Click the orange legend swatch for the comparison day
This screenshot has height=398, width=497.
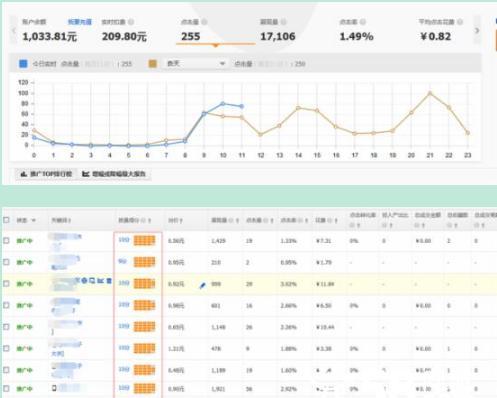pyautogui.click(x=152, y=64)
